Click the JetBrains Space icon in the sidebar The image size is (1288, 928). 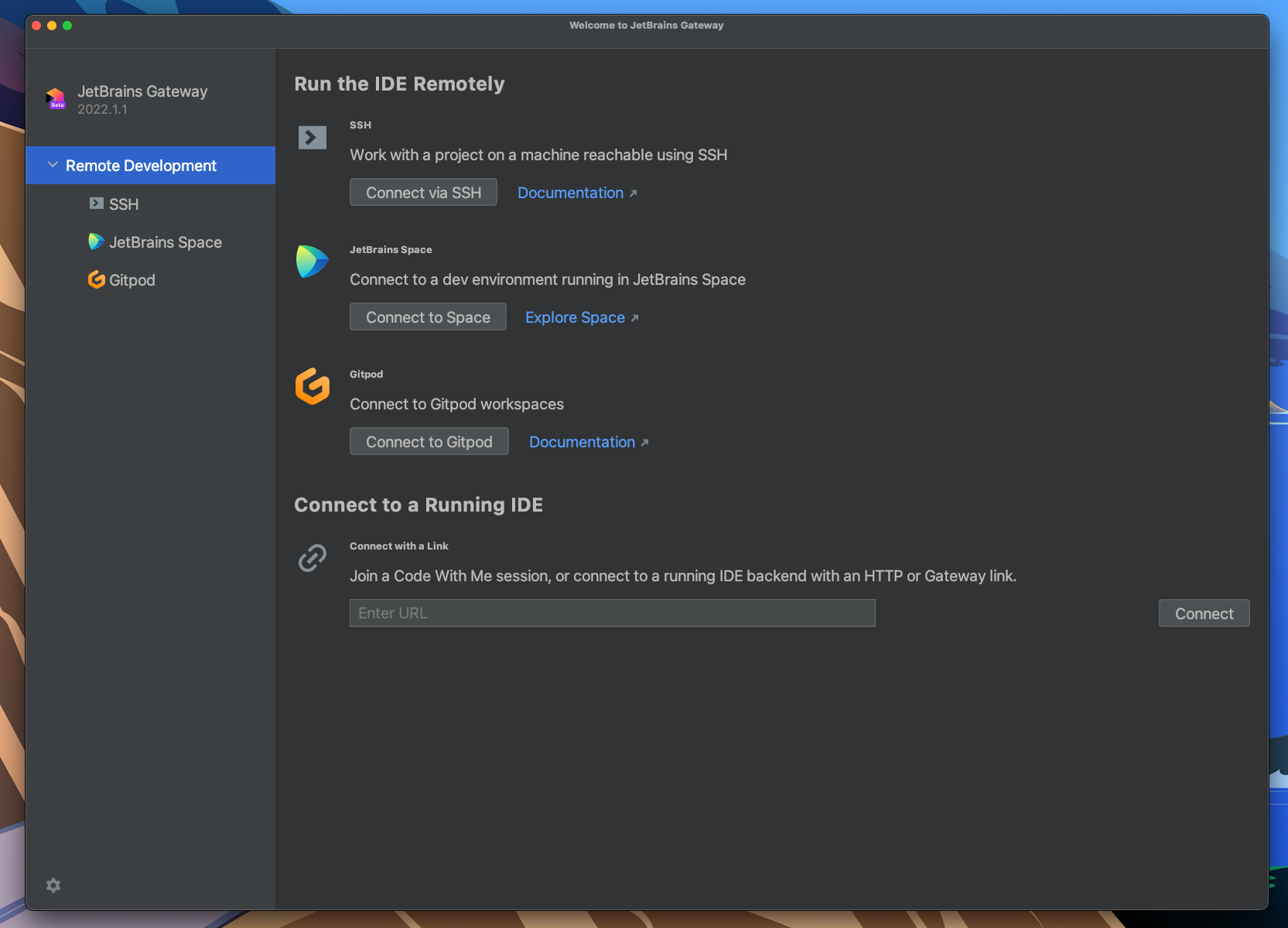(x=94, y=241)
